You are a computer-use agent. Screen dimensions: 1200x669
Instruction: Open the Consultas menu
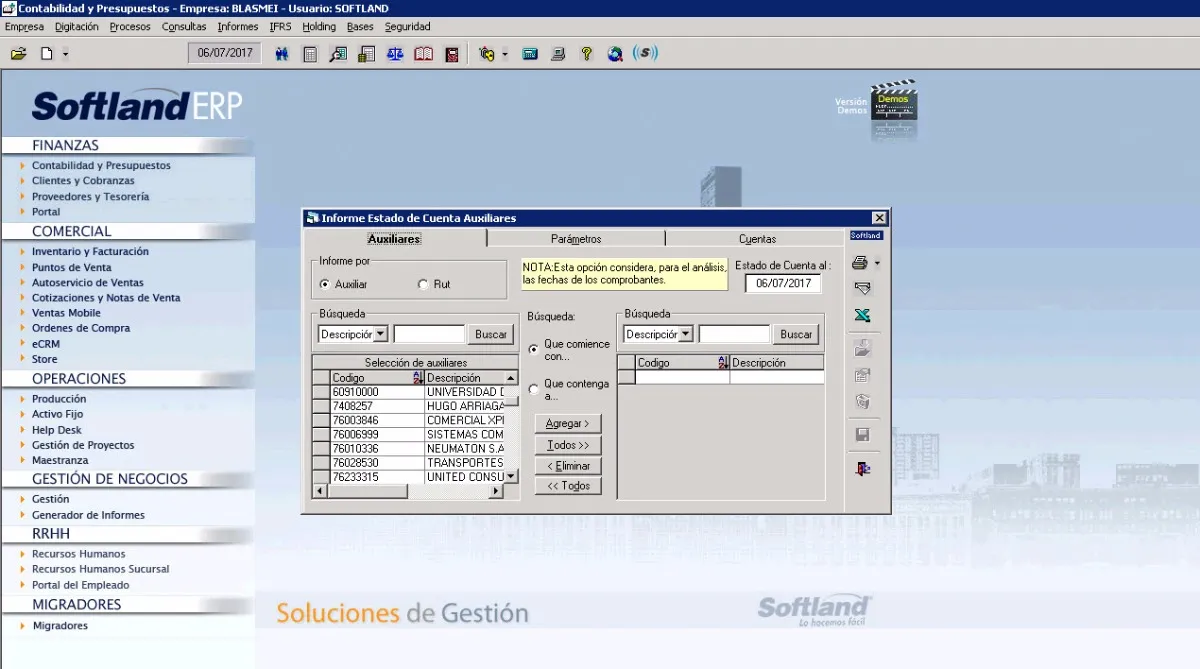[x=184, y=27]
